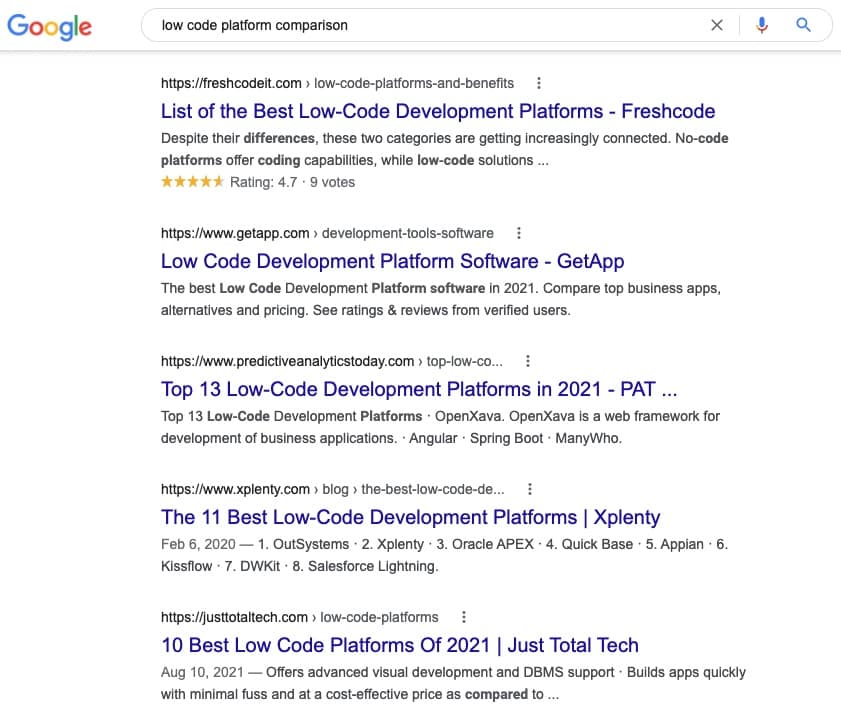Click the justtotaltech.com URL breadcrumb
The width and height of the screenshot is (841, 721).
pyautogui.click(x=299, y=617)
